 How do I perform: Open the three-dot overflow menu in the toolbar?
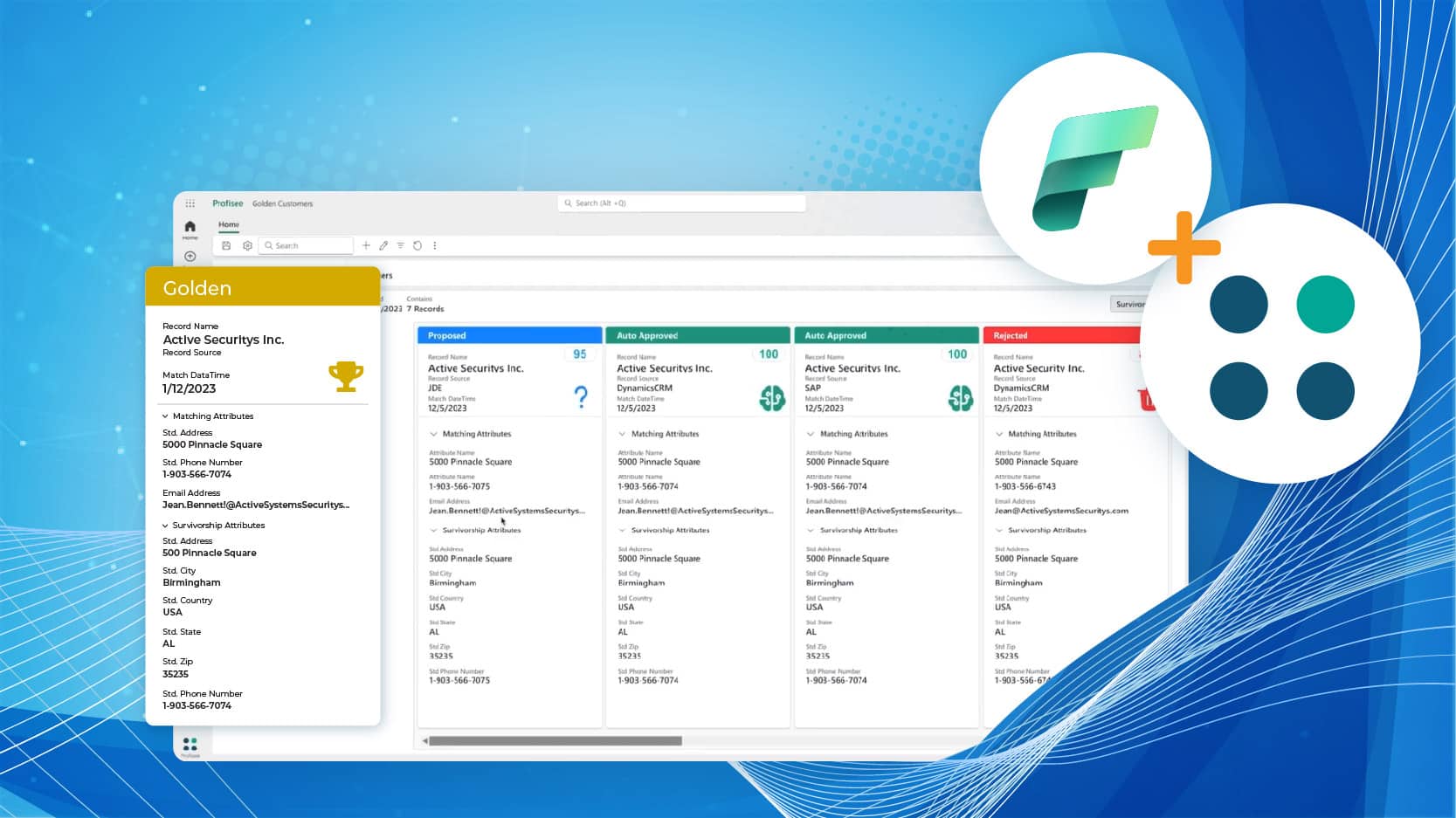pyautogui.click(x=435, y=245)
